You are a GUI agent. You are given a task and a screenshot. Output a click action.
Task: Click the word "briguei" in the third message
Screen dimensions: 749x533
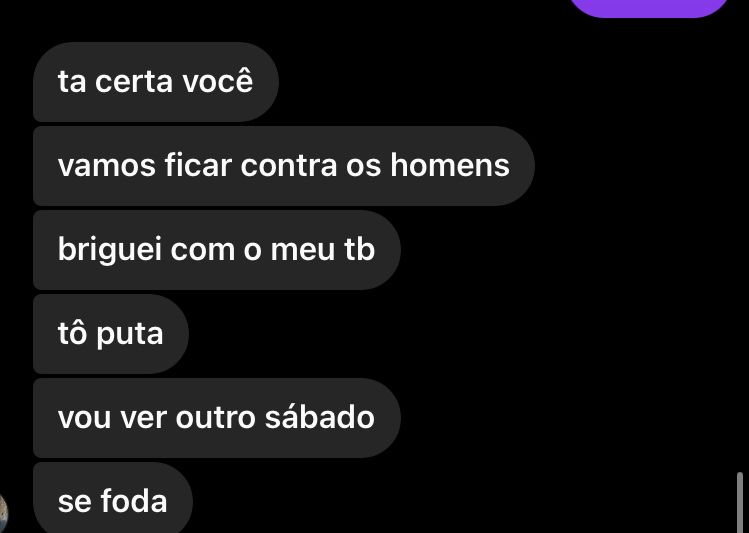[110, 251]
